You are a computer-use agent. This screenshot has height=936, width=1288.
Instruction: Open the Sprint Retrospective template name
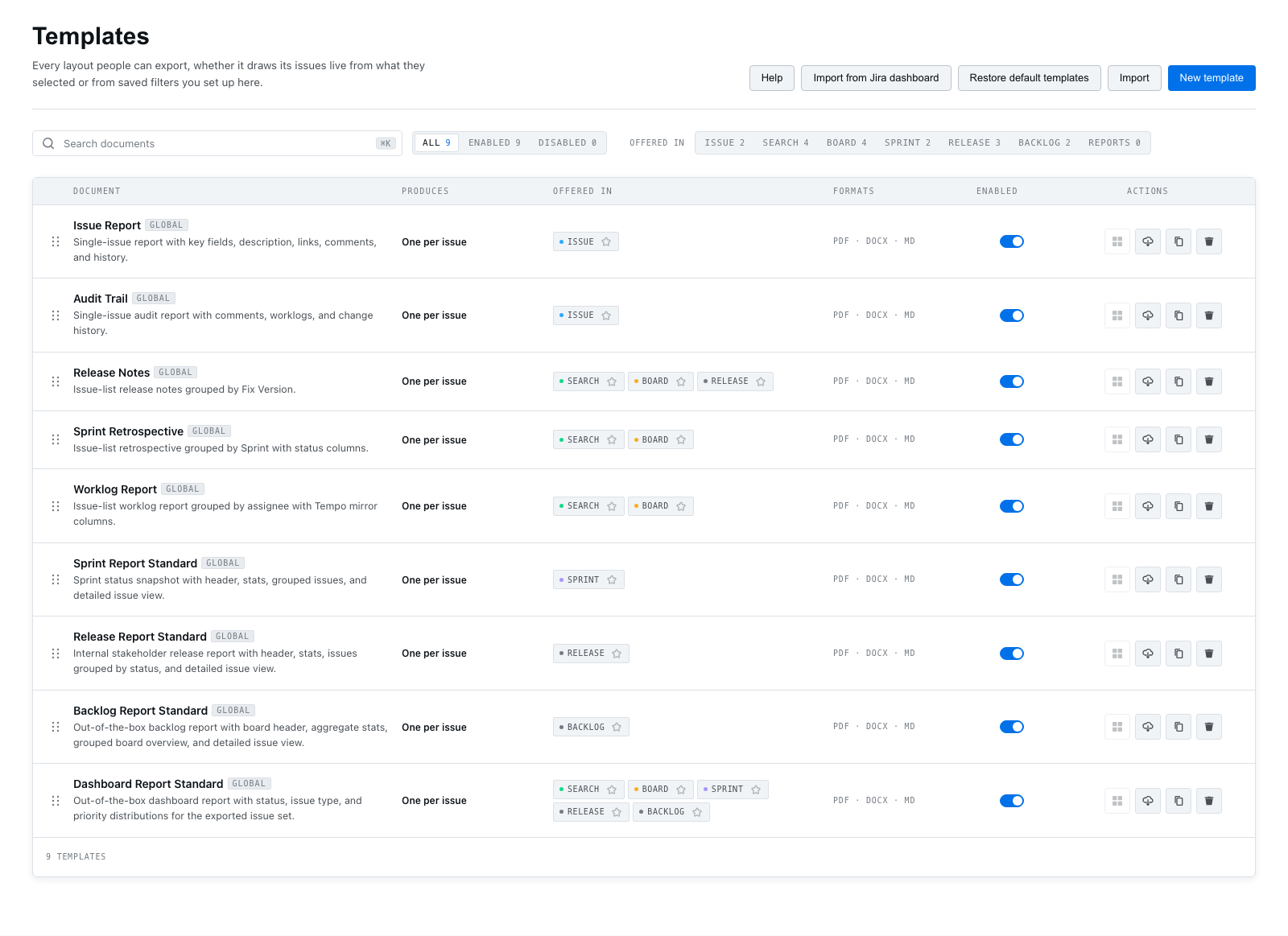point(128,431)
